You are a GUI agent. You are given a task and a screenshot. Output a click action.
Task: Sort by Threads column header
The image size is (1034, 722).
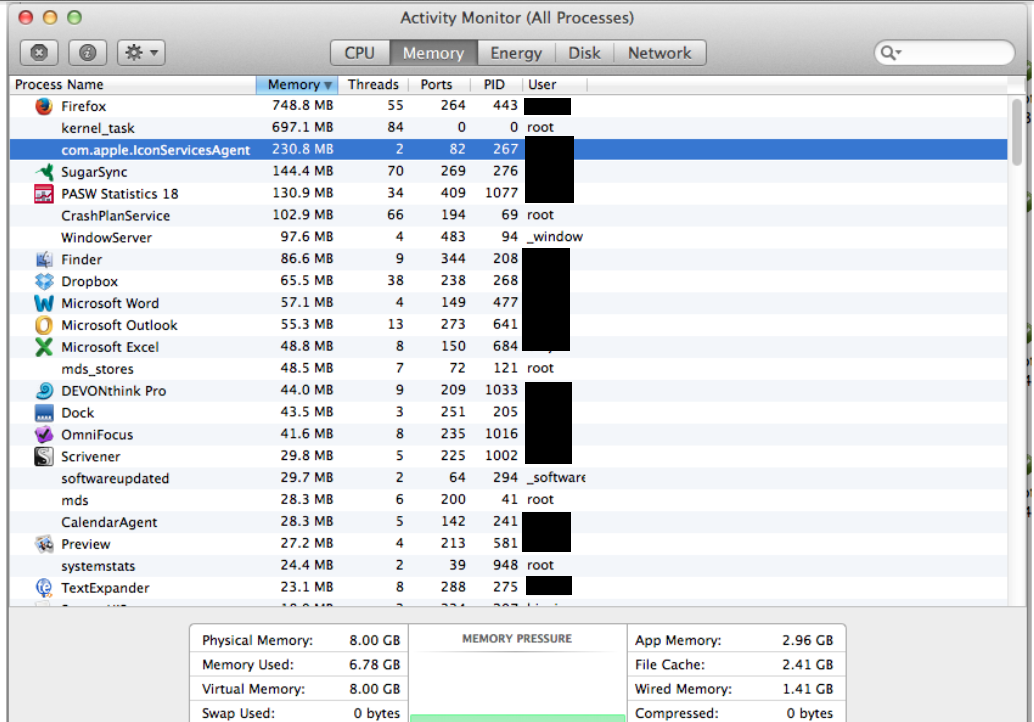click(373, 84)
